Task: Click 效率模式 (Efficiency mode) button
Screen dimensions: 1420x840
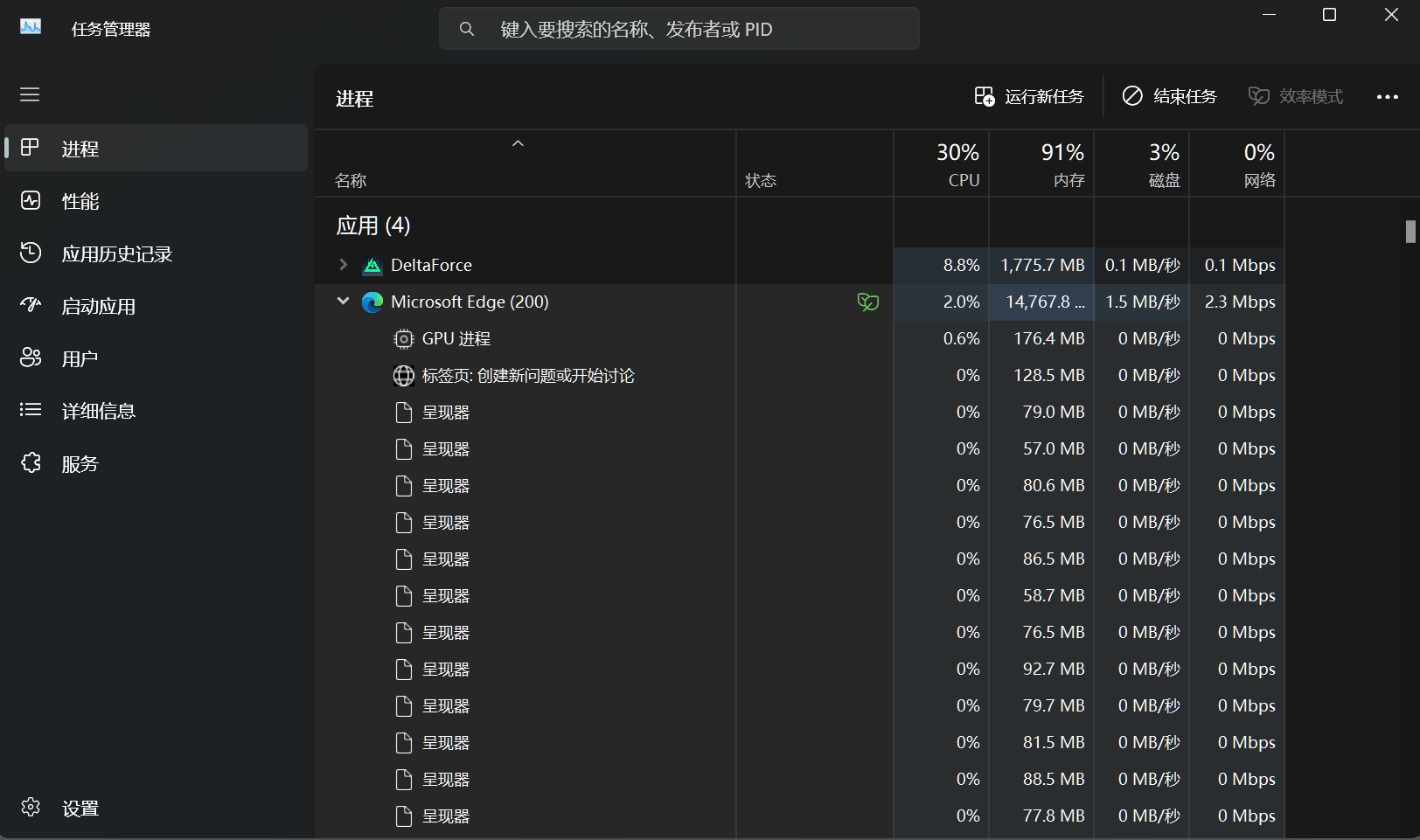Action: [x=1296, y=96]
